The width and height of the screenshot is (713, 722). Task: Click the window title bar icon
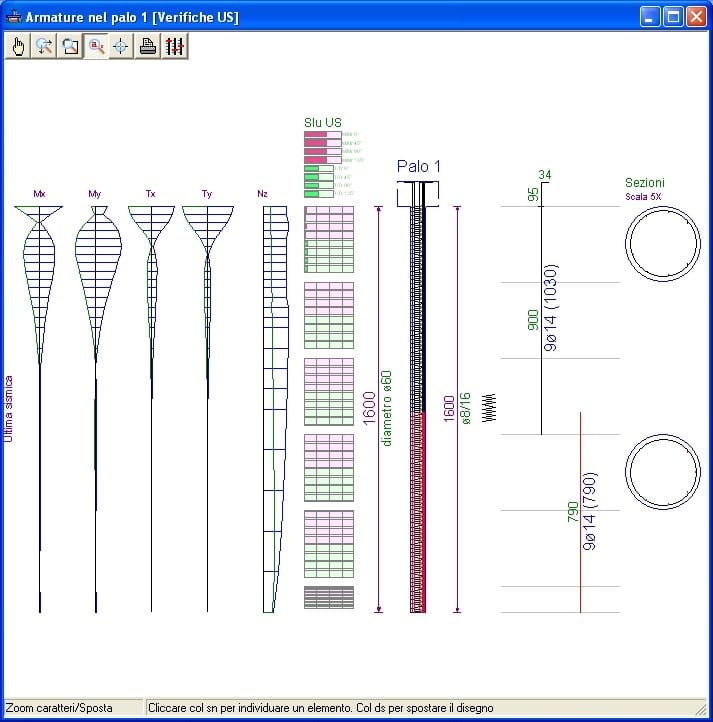click(14, 17)
